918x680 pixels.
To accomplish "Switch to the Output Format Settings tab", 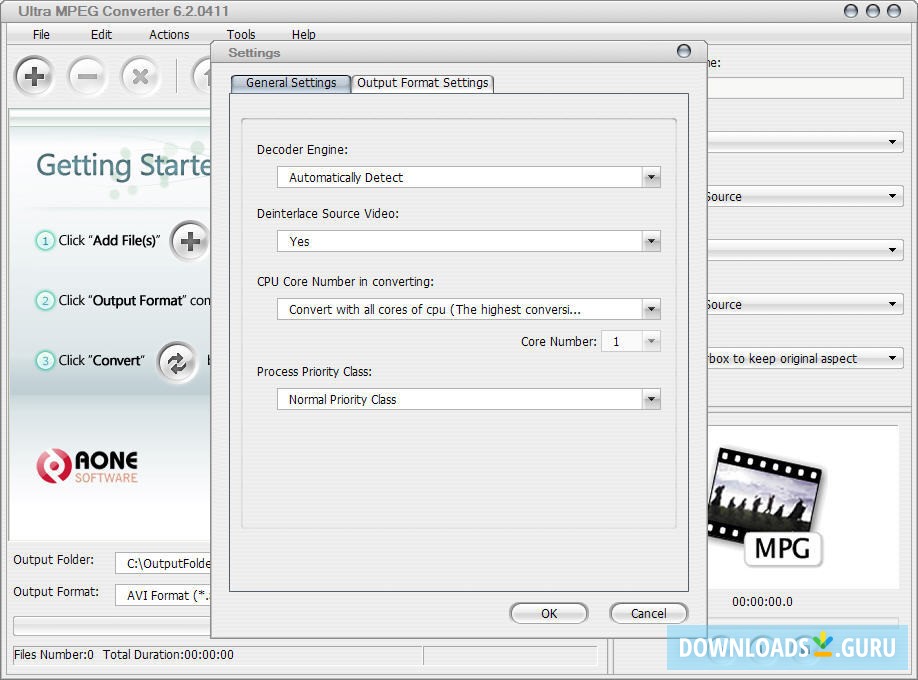I will (423, 83).
